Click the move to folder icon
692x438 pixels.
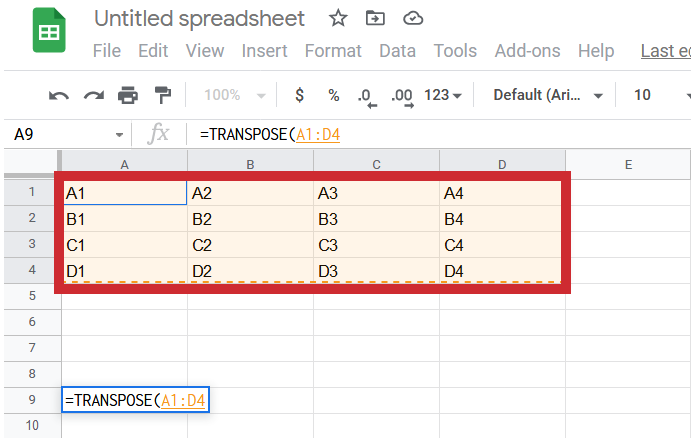point(375,18)
